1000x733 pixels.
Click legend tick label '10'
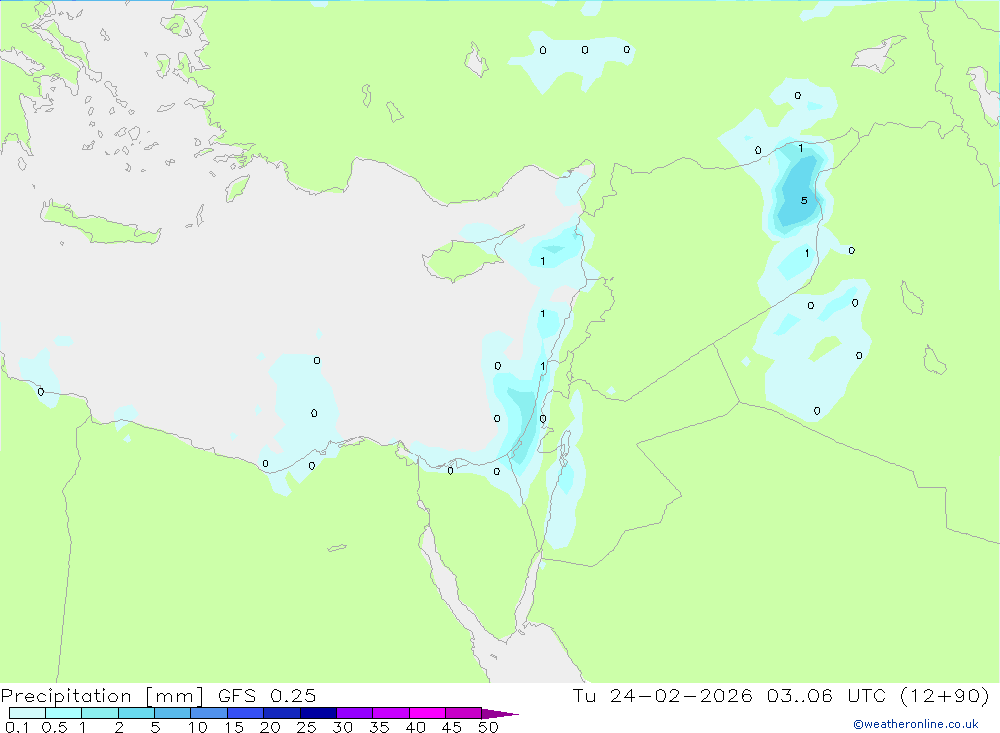coord(197,727)
